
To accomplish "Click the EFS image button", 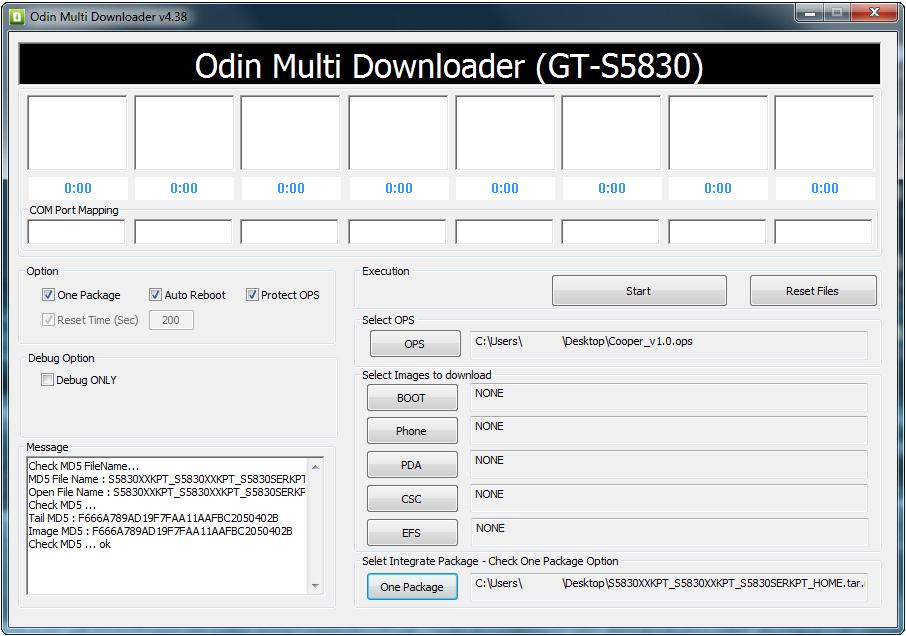I will click(412, 533).
